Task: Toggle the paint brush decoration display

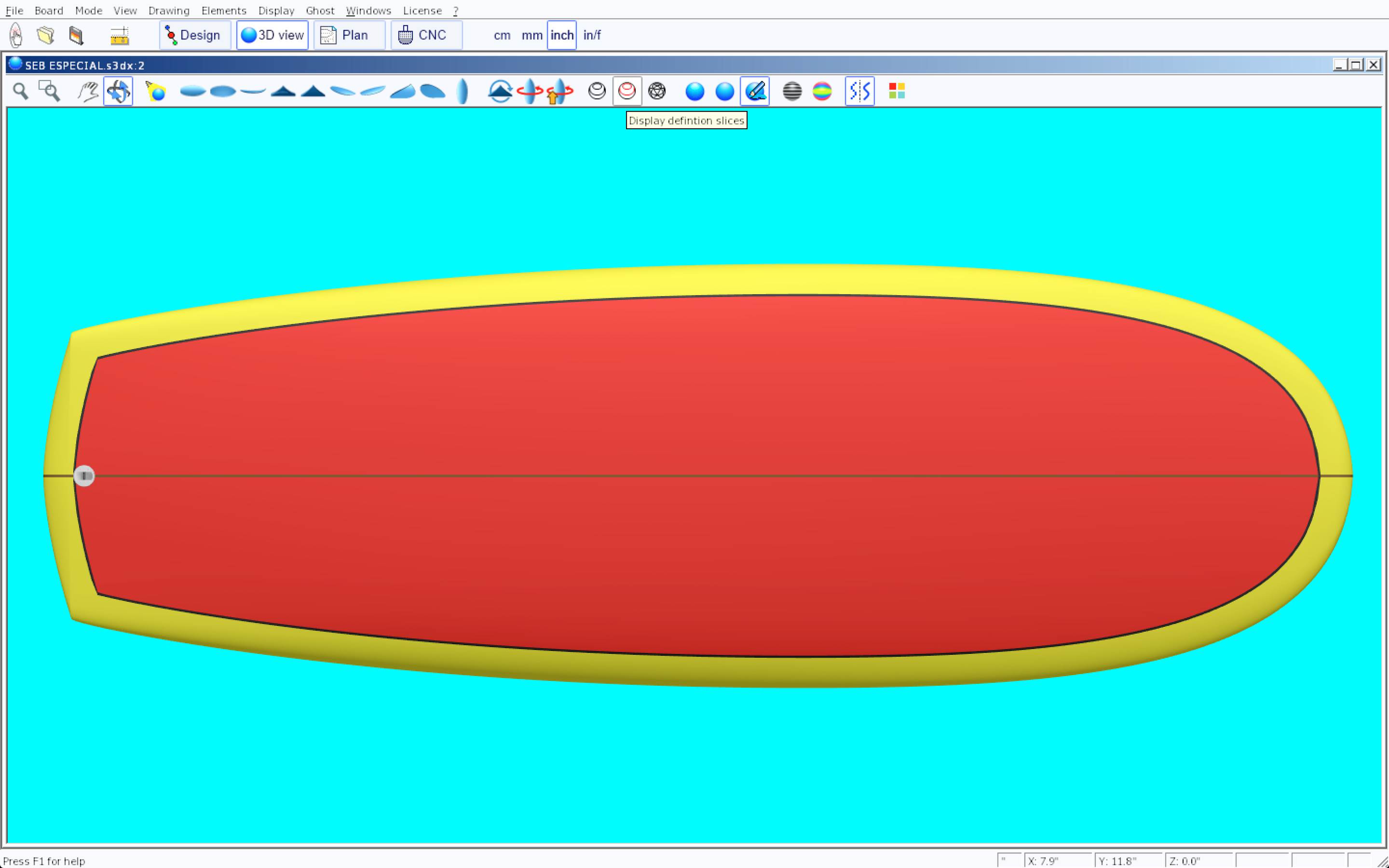Action: 755,91
